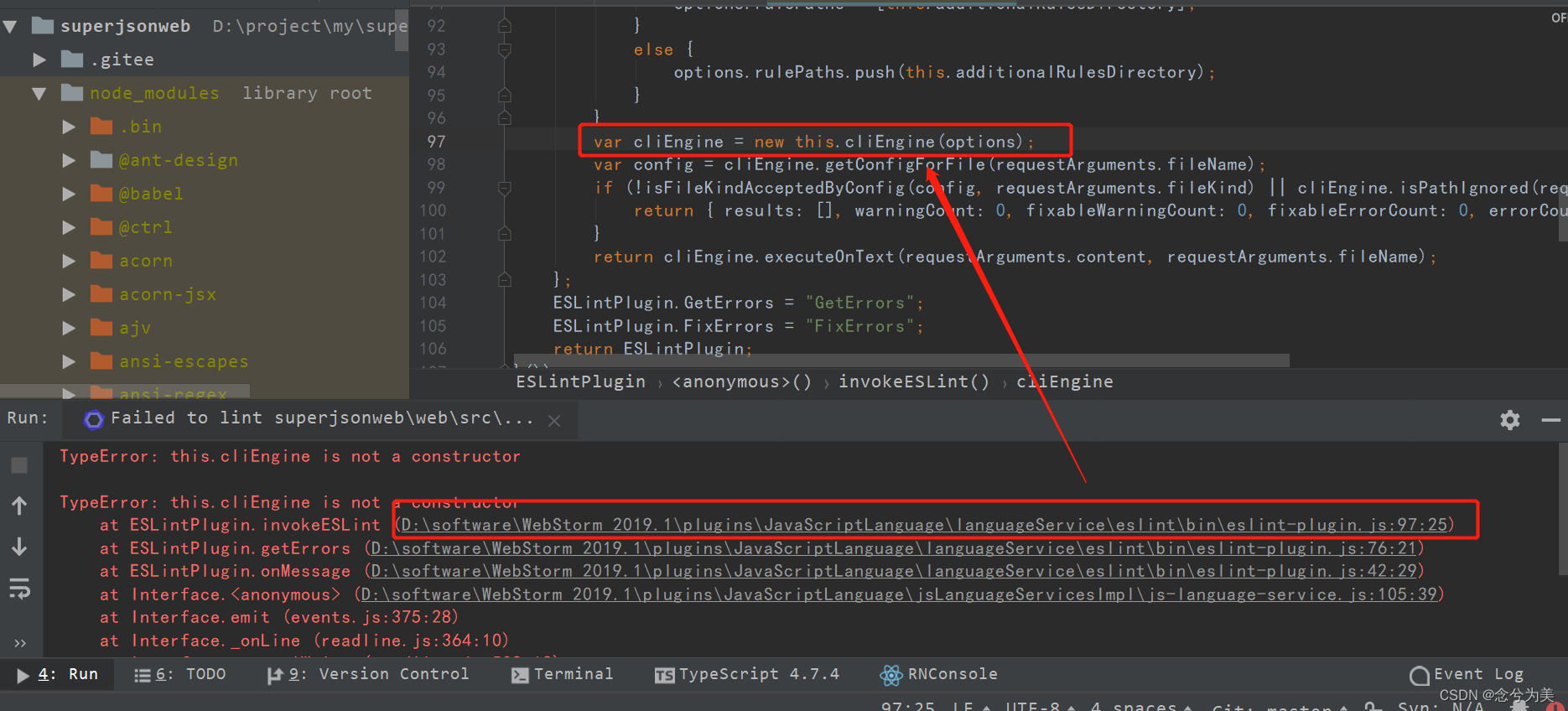Select the ansi-escapes folder
The width and height of the screenshot is (1568, 711).
pos(184,361)
